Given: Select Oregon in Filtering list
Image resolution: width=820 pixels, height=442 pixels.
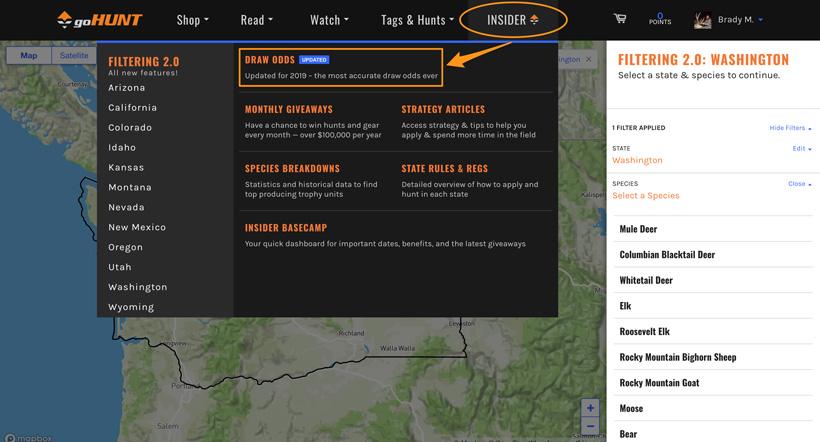Looking at the screenshot, I should [x=125, y=247].
